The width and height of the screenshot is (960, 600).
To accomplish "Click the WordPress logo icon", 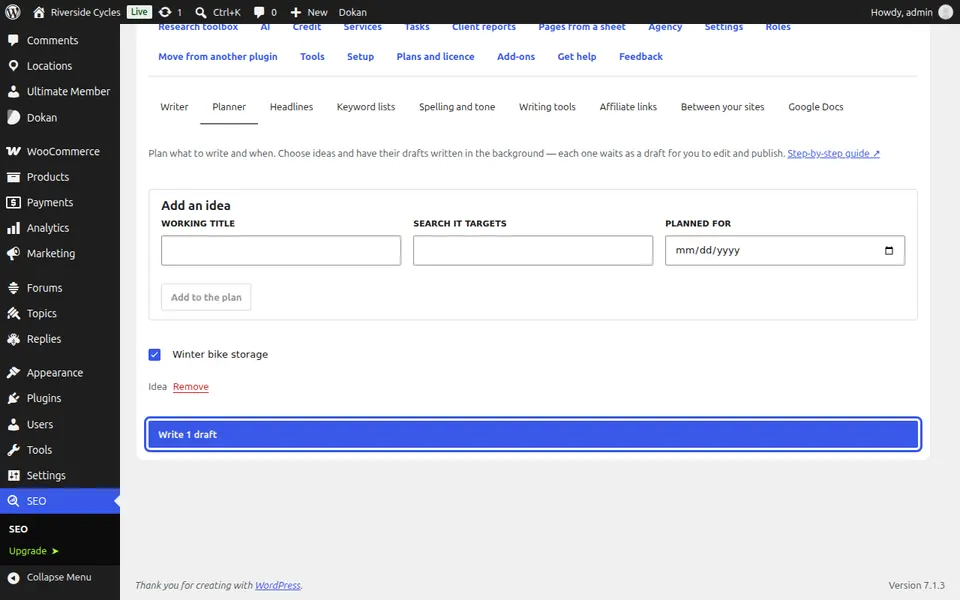I will [13, 12].
